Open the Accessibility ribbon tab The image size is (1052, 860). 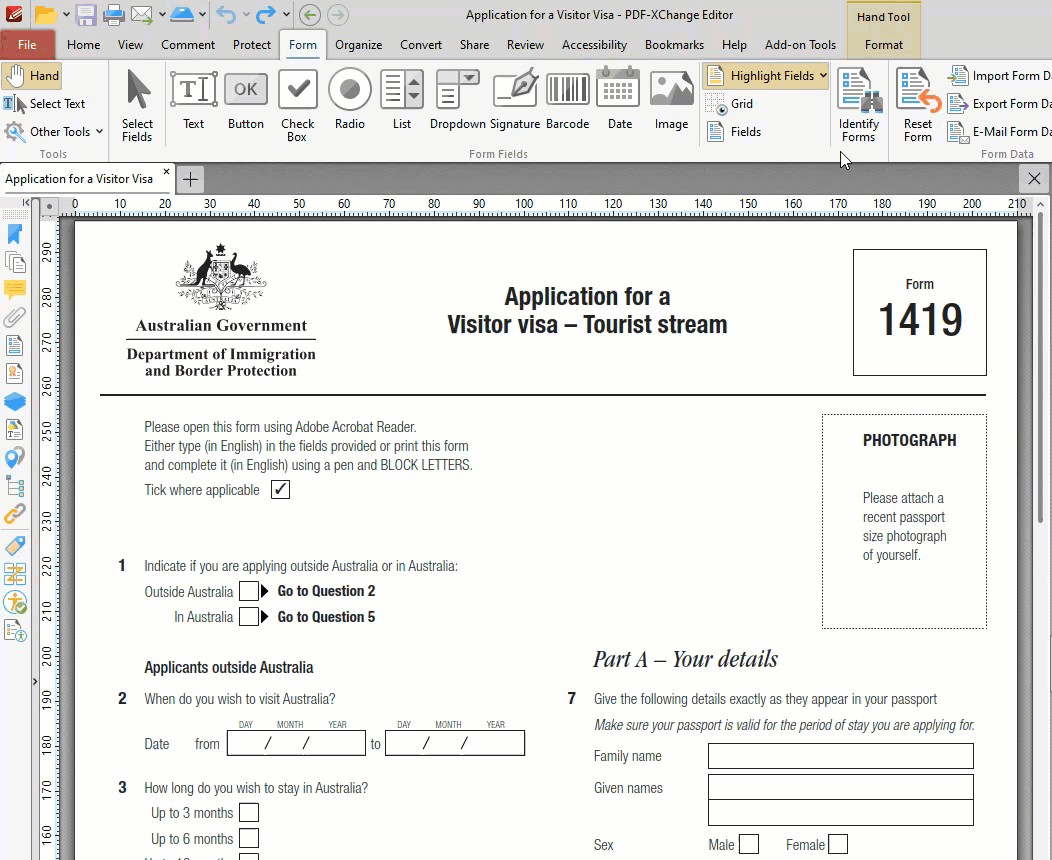[594, 45]
